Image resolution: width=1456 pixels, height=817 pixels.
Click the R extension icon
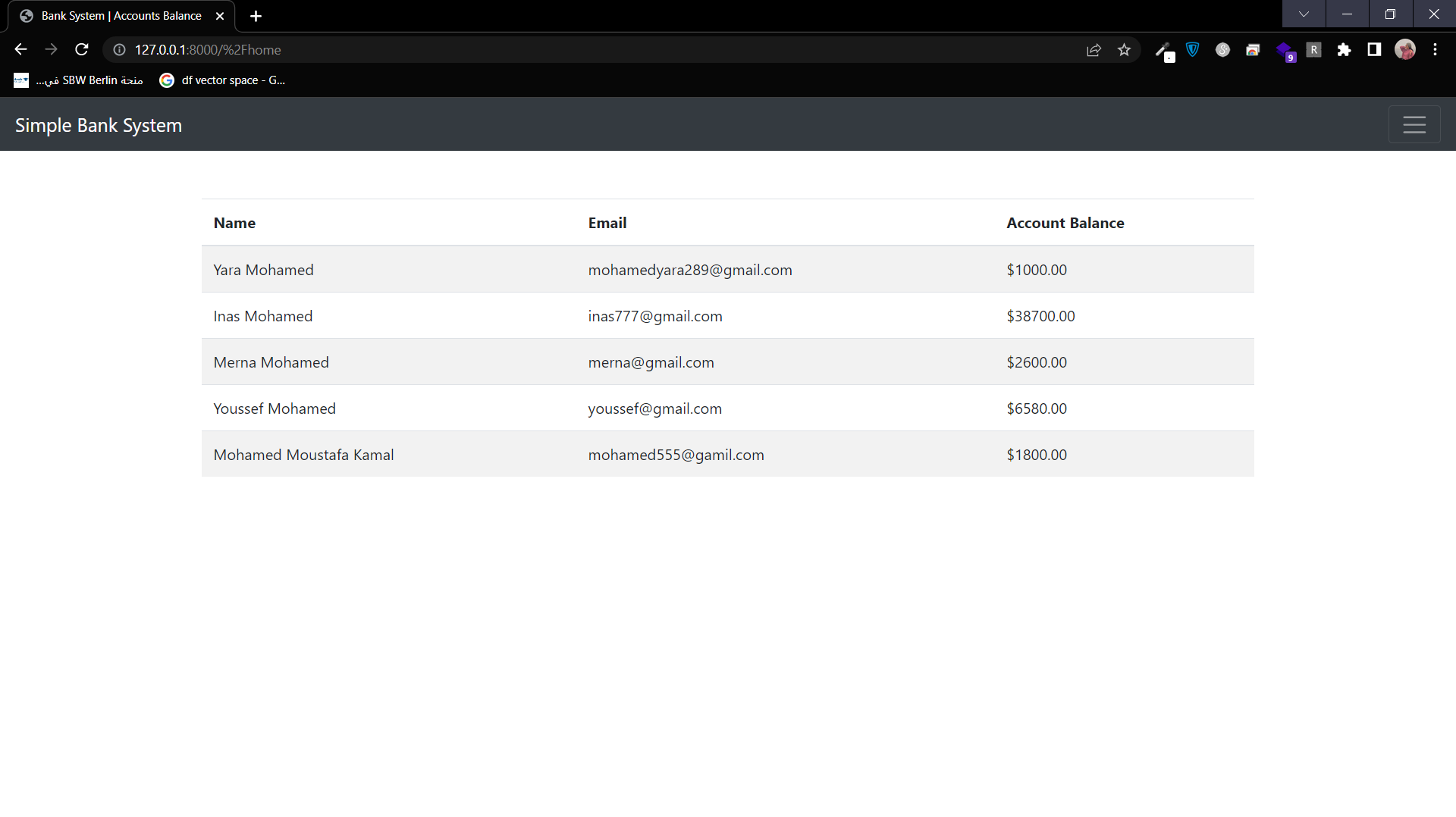(1314, 49)
